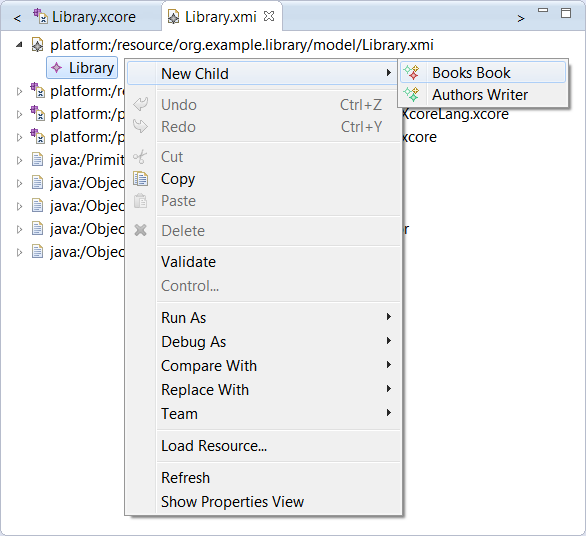Open the Team submenu
Viewport: 586px width, 536px height.
pyautogui.click(x=263, y=414)
